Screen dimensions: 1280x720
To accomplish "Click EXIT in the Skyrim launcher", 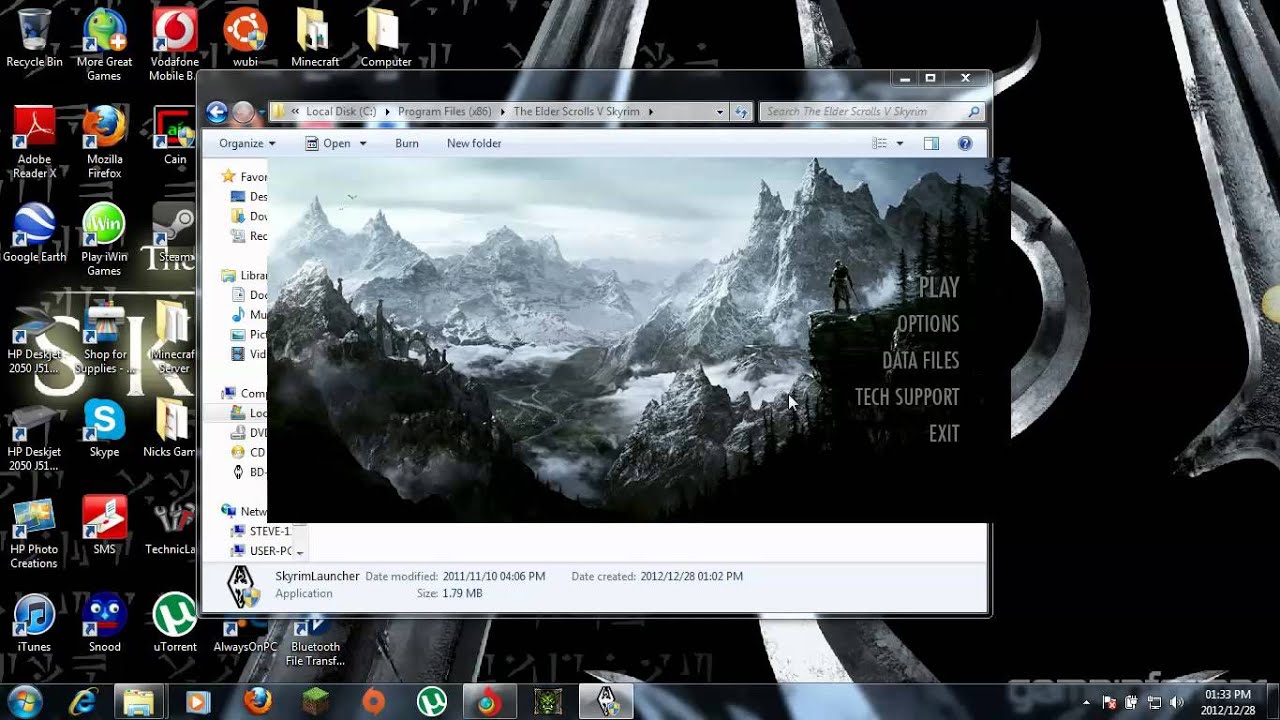I will pyautogui.click(x=944, y=434).
